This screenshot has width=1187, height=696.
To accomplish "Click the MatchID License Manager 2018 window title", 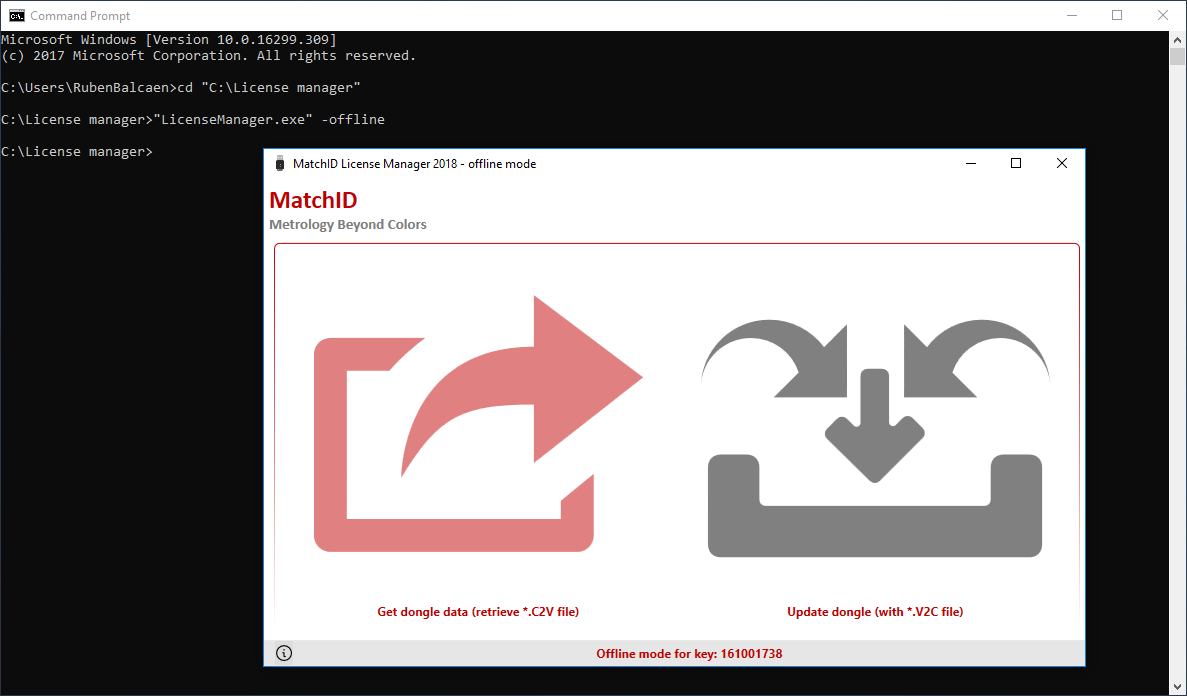I will [x=414, y=164].
